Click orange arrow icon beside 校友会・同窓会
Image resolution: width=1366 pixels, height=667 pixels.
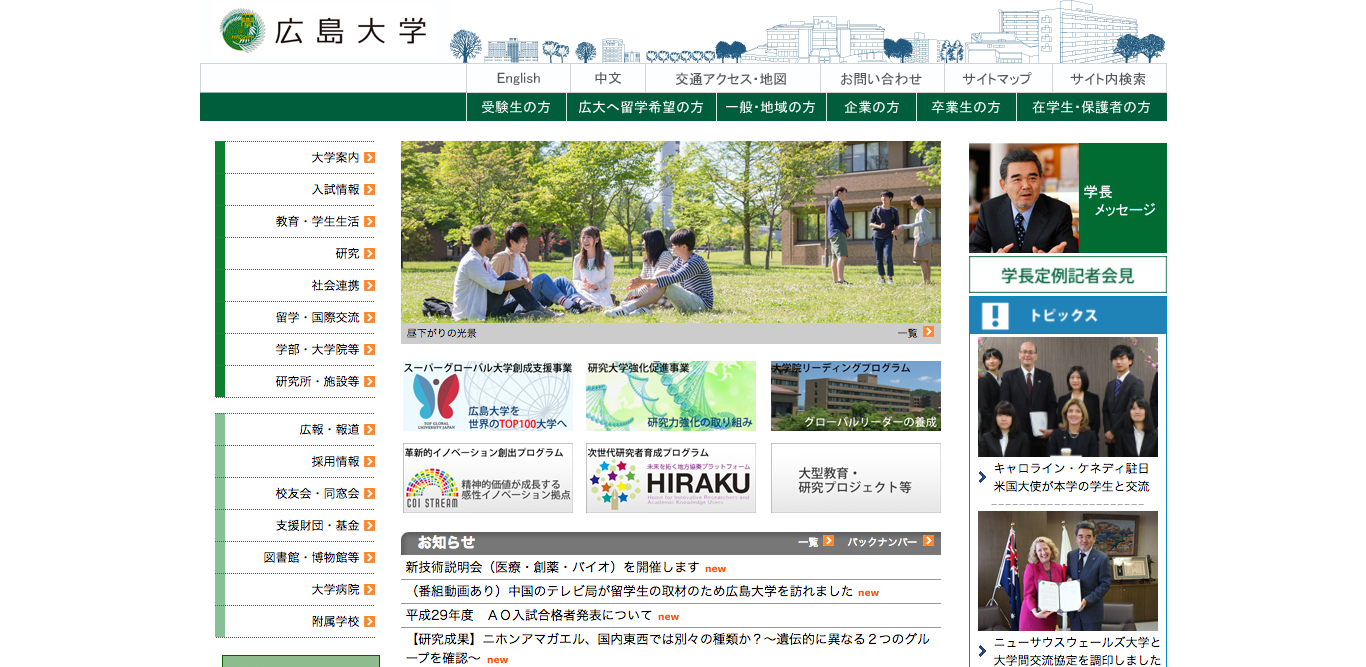(x=370, y=494)
